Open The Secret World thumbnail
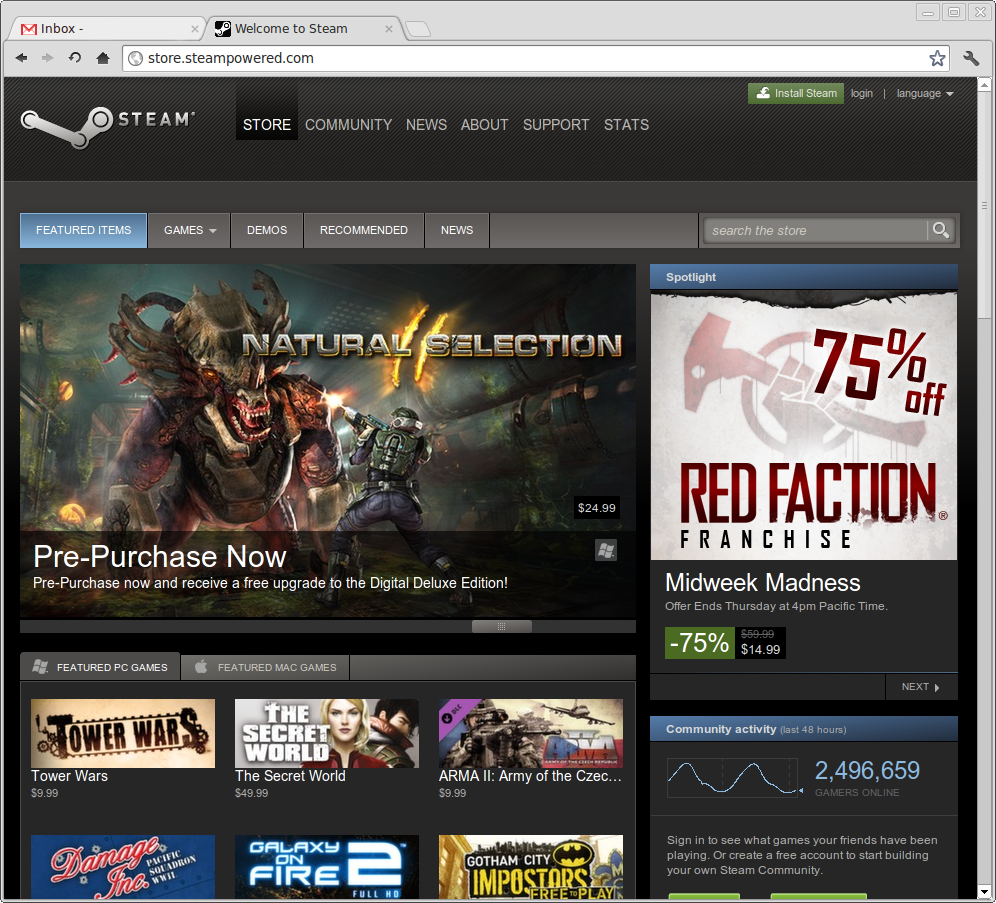This screenshot has width=996, height=903. click(x=327, y=733)
